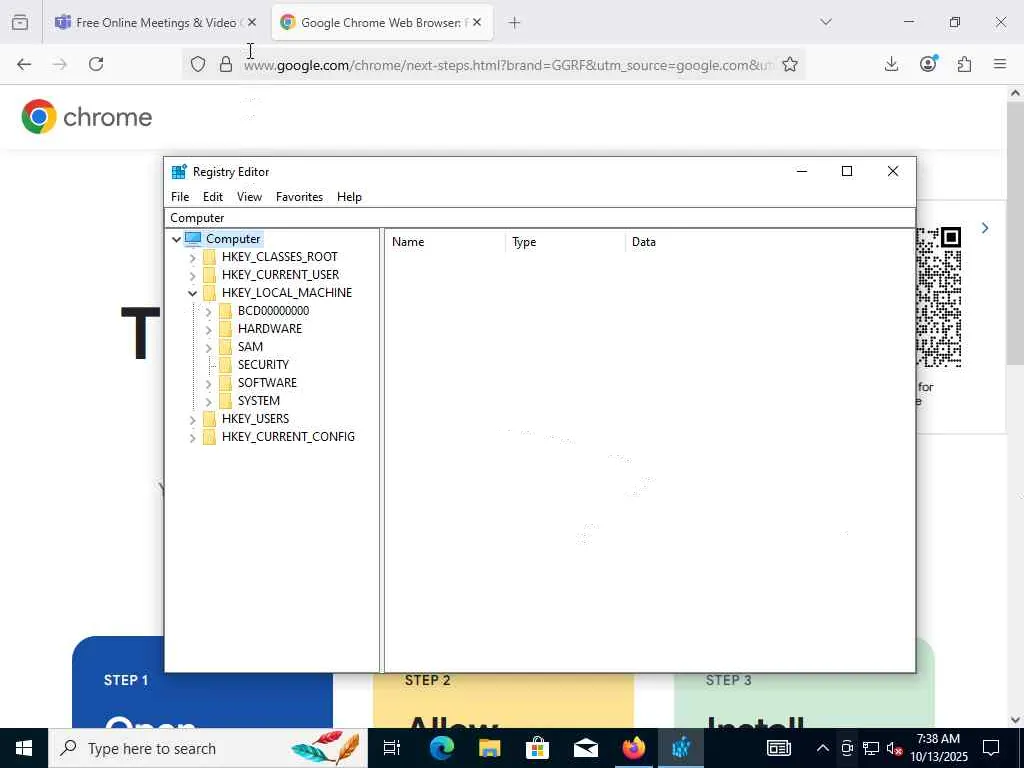This screenshot has width=1024, height=768.
Task: Open a new Firefox tab
Action: [515, 22]
